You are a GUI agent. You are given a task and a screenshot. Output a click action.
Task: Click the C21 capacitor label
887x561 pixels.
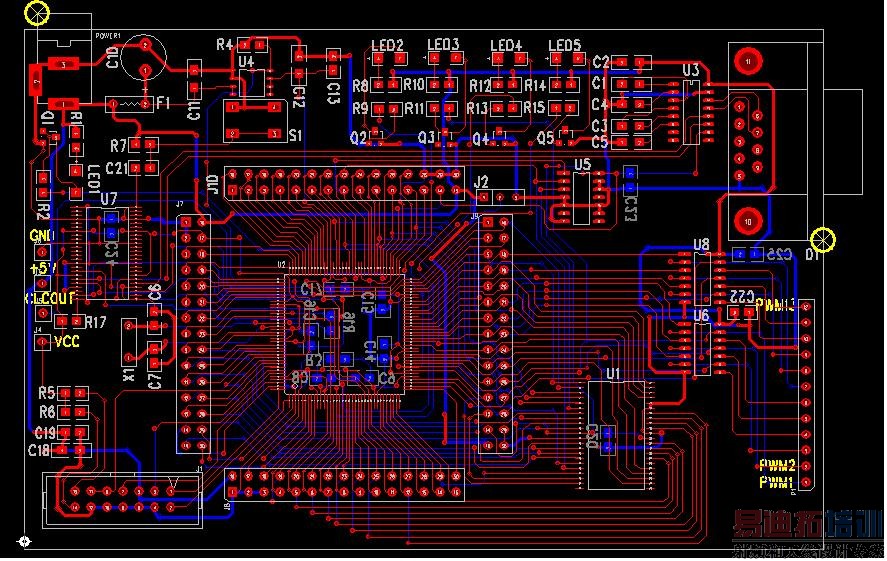117,168
